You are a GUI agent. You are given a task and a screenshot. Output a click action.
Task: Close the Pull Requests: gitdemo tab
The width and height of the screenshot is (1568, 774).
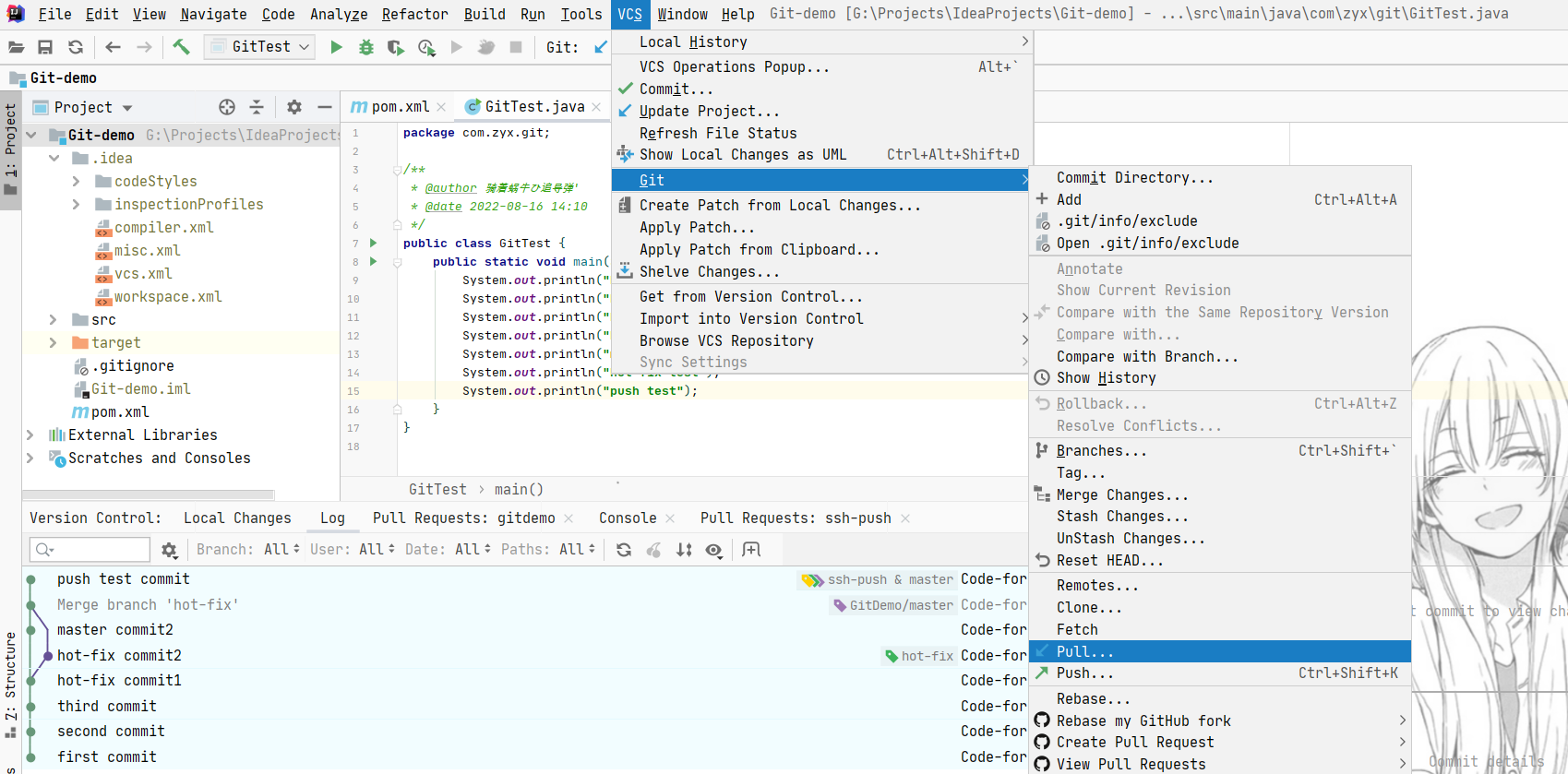[x=569, y=518]
